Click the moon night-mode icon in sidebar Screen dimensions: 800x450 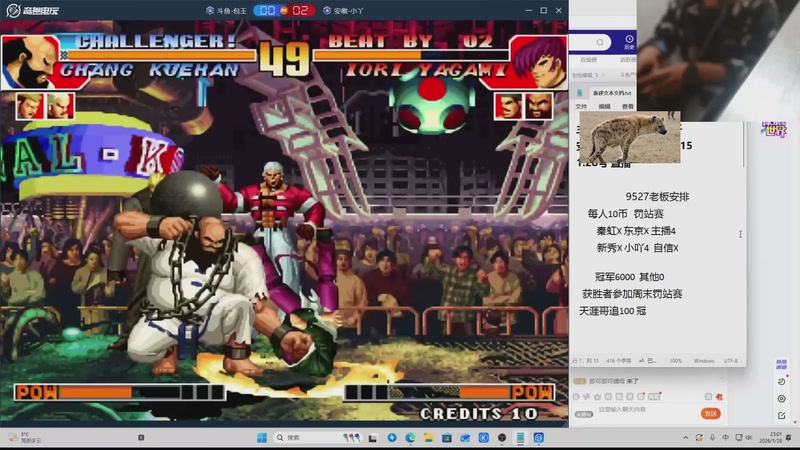tap(782, 382)
